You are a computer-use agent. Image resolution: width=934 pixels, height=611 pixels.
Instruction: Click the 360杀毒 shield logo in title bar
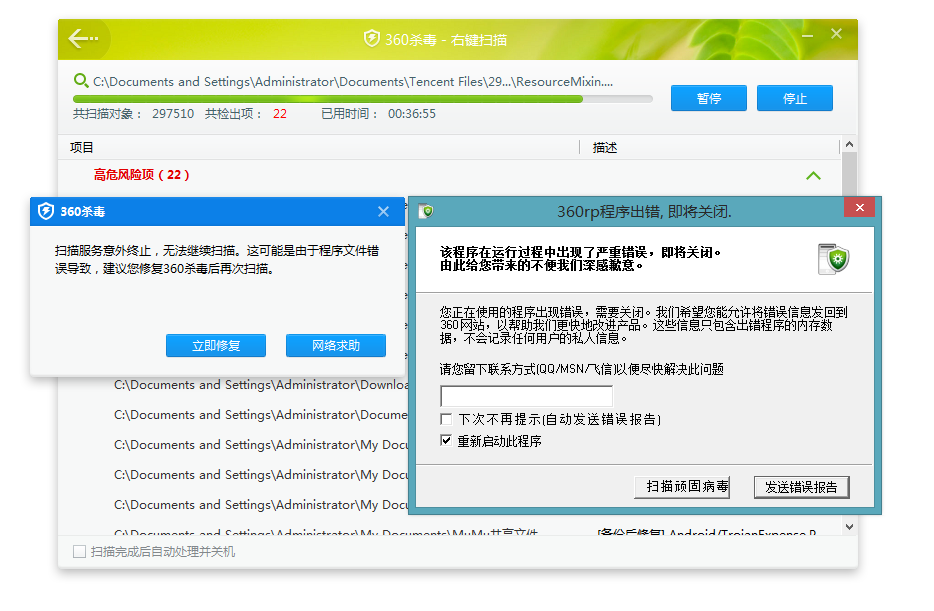coord(371,39)
